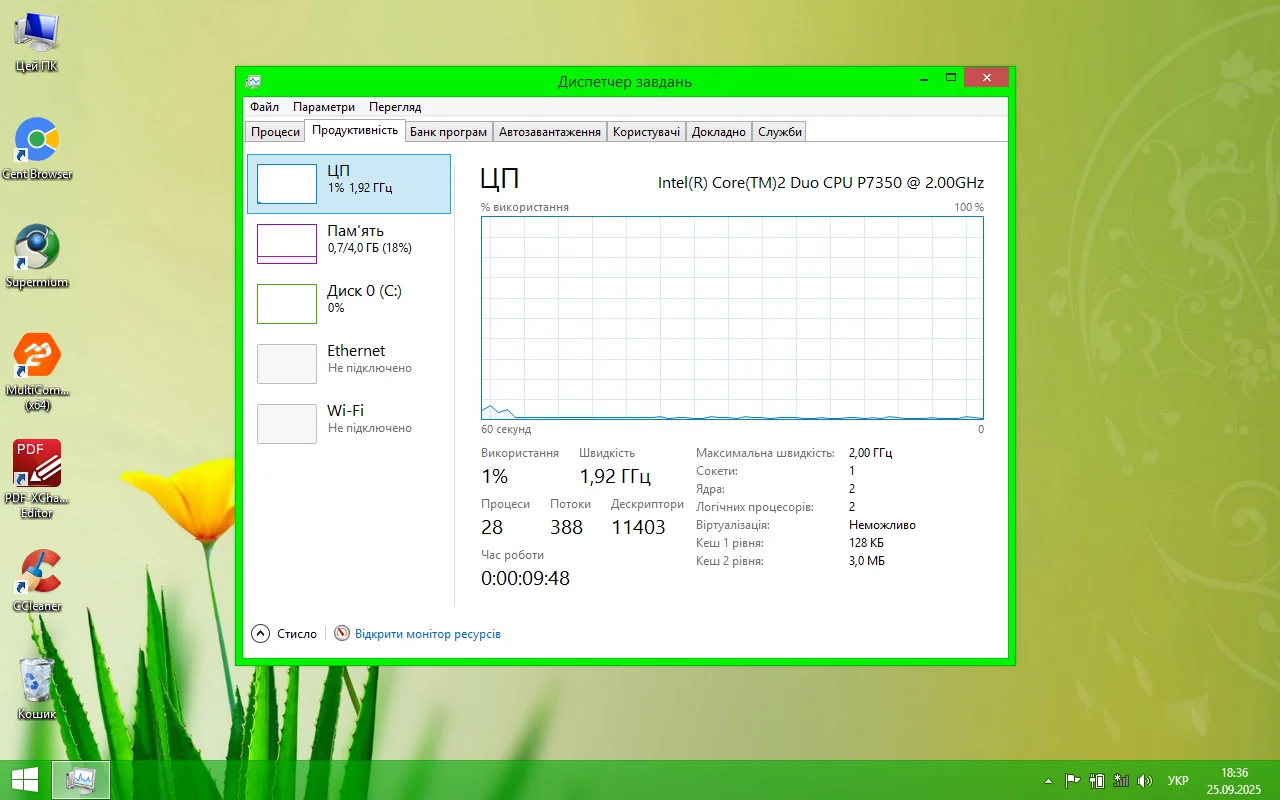This screenshot has width=1280, height=800.
Task: Click Відкрити монітор ресурсів link
Action: tap(427, 634)
